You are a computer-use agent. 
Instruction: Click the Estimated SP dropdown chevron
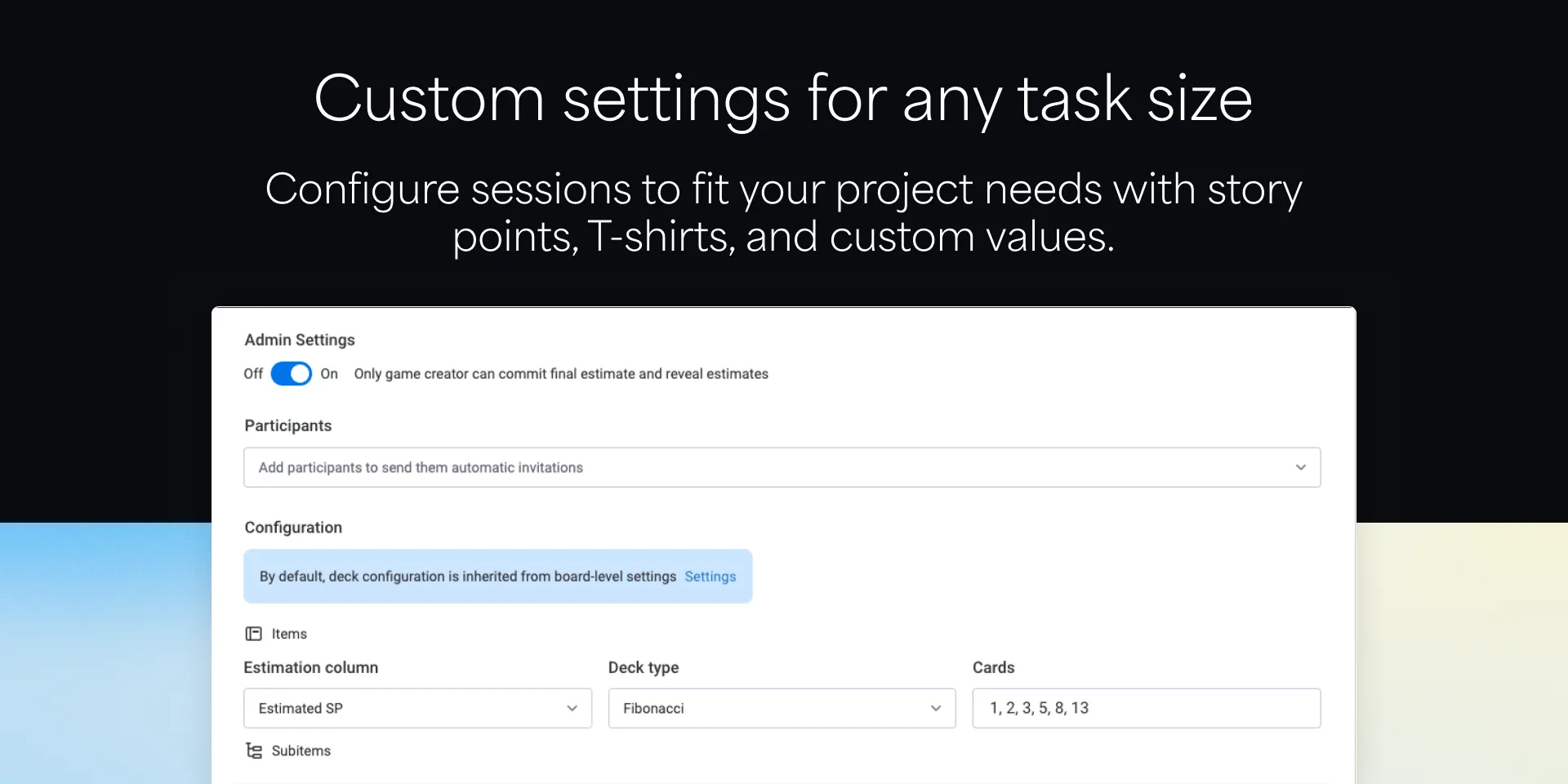[572, 708]
